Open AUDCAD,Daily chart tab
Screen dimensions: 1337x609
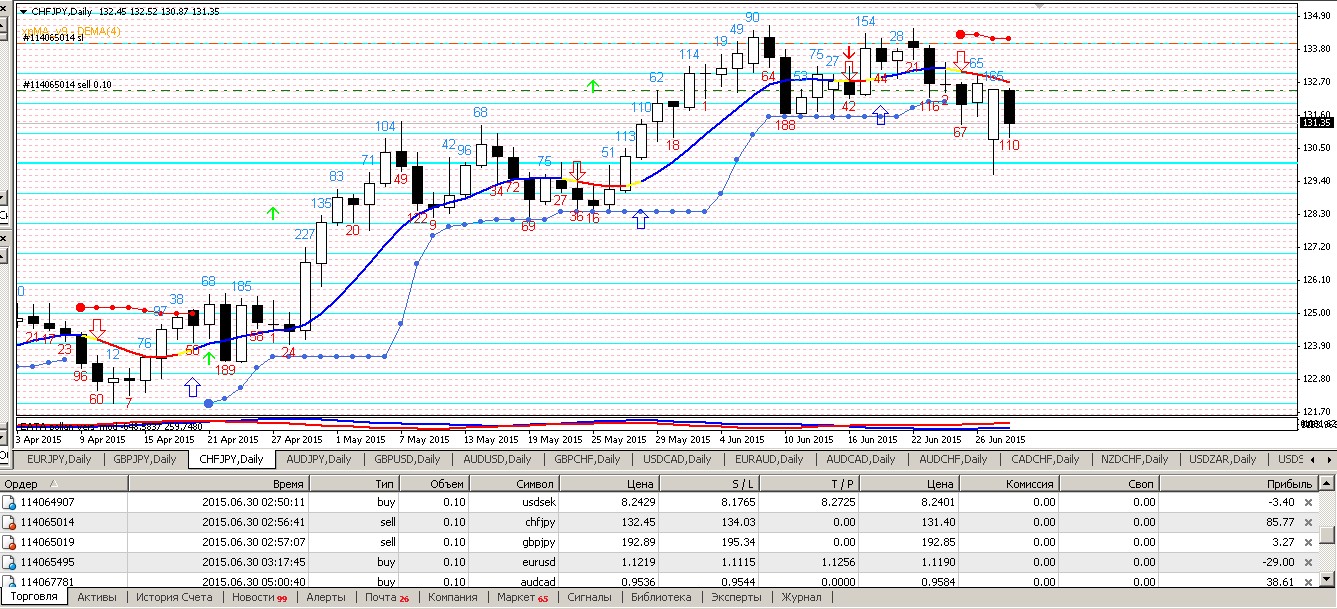coord(860,459)
